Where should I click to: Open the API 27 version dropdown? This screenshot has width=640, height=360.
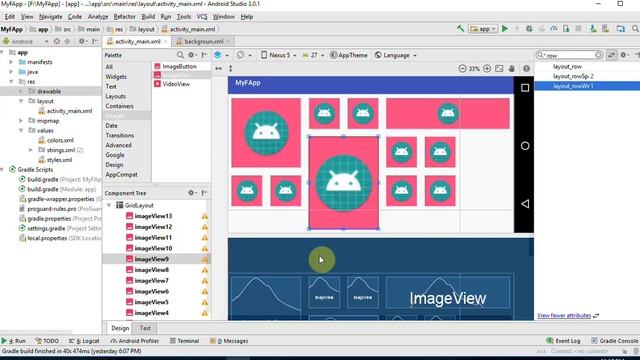point(313,55)
